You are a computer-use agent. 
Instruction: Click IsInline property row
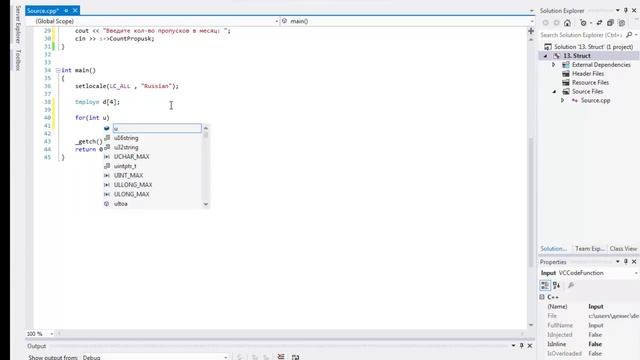(589, 344)
